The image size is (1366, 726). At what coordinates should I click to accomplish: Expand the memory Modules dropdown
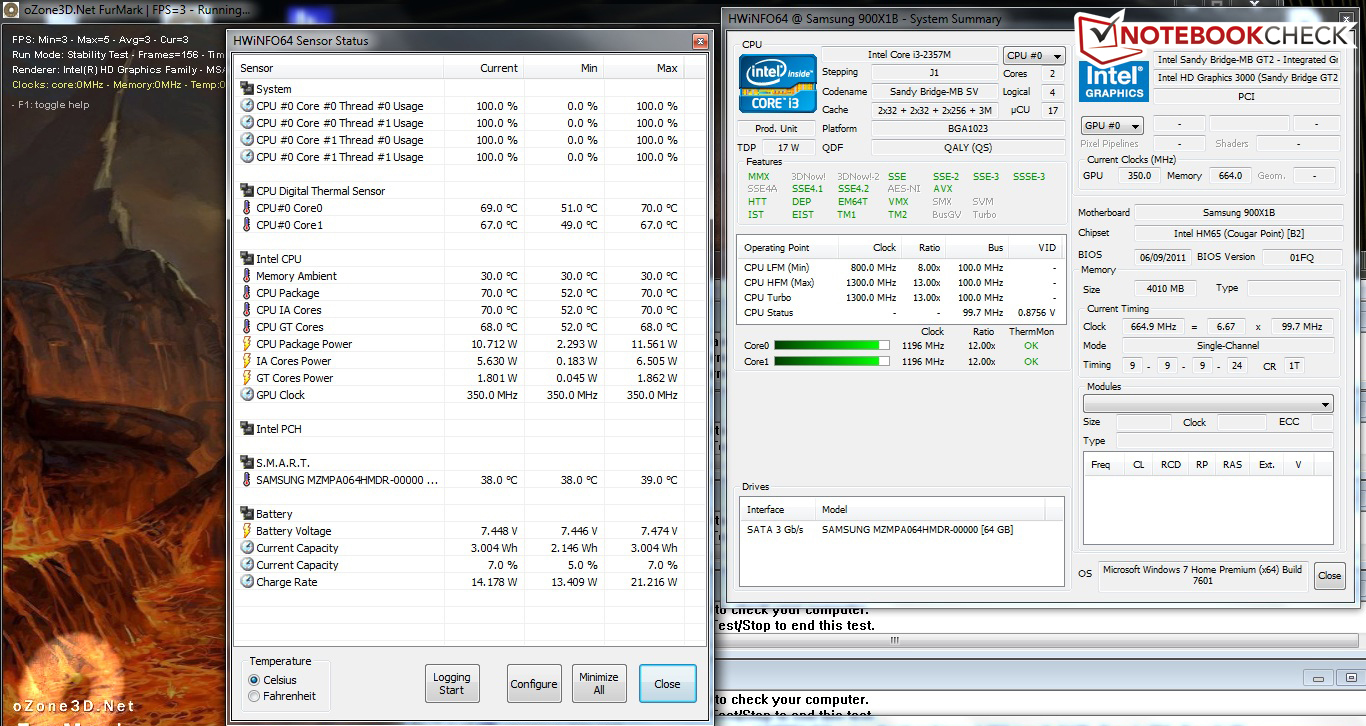pyautogui.click(x=1208, y=404)
